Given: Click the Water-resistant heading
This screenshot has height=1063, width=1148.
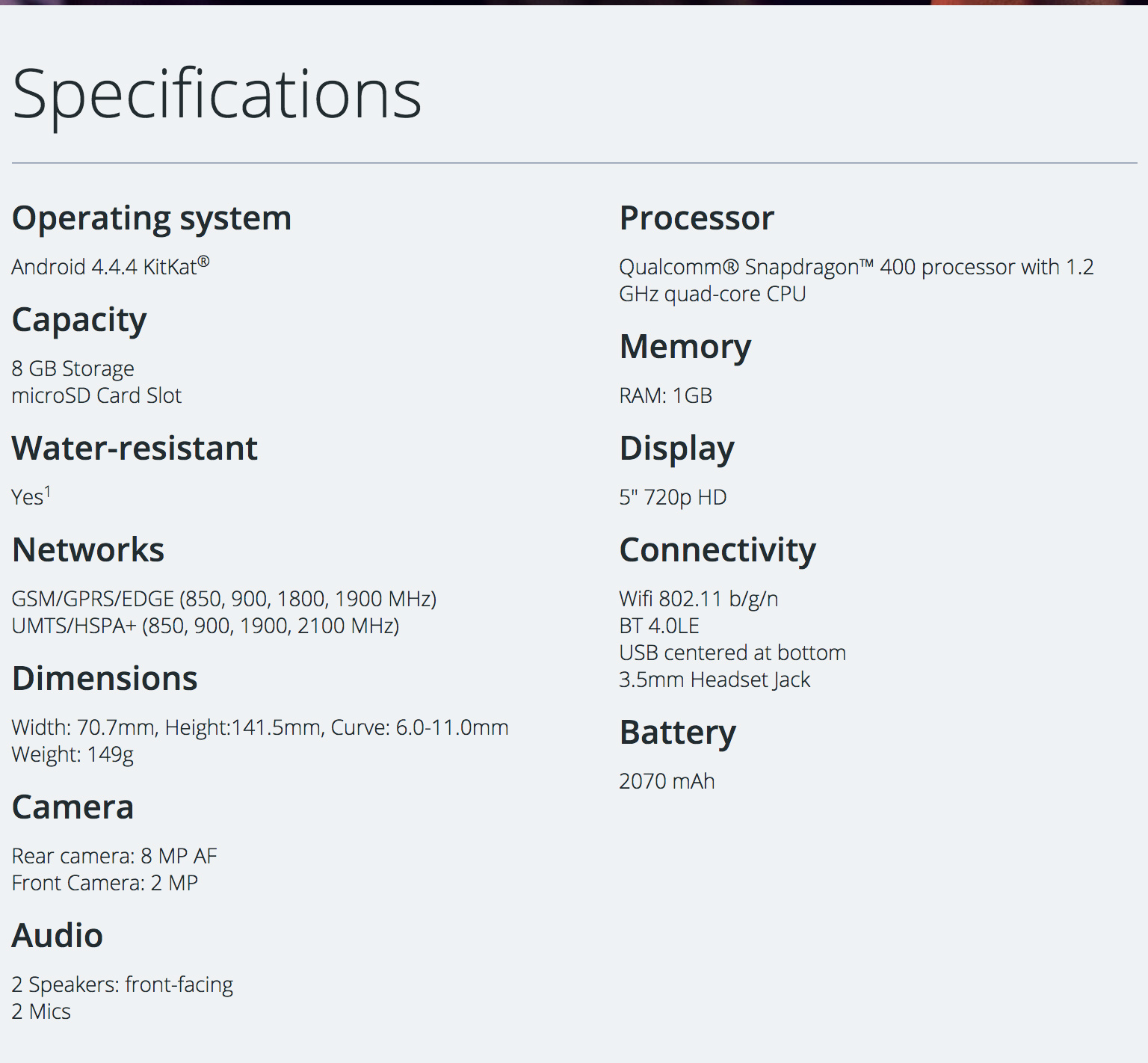Looking at the screenshot, I should [x=135, y=449].
